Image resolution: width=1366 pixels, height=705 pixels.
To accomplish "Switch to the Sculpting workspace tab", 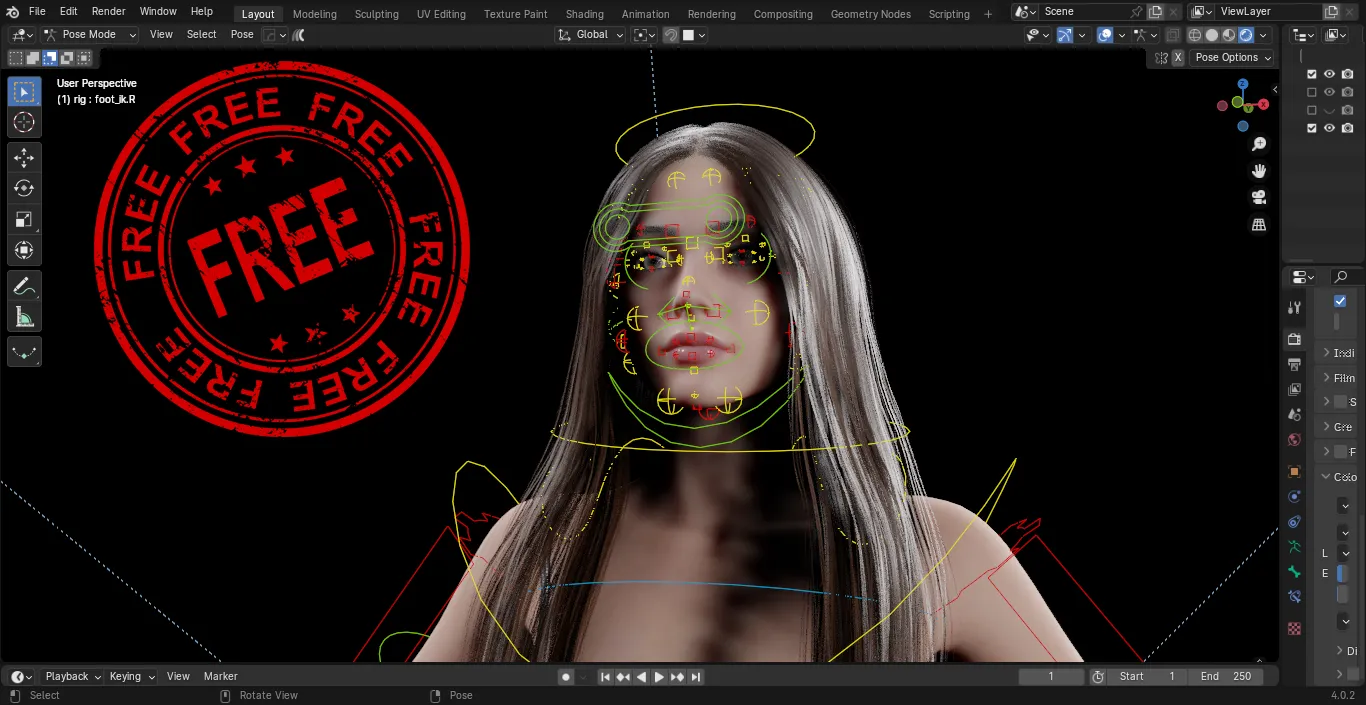I will 377,14.
